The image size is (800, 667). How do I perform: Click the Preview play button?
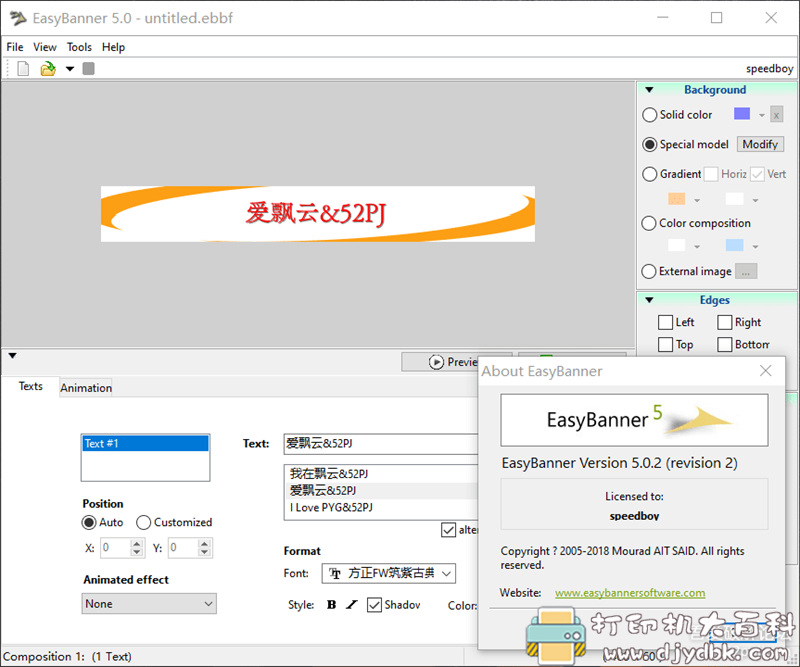click(440, 362)
